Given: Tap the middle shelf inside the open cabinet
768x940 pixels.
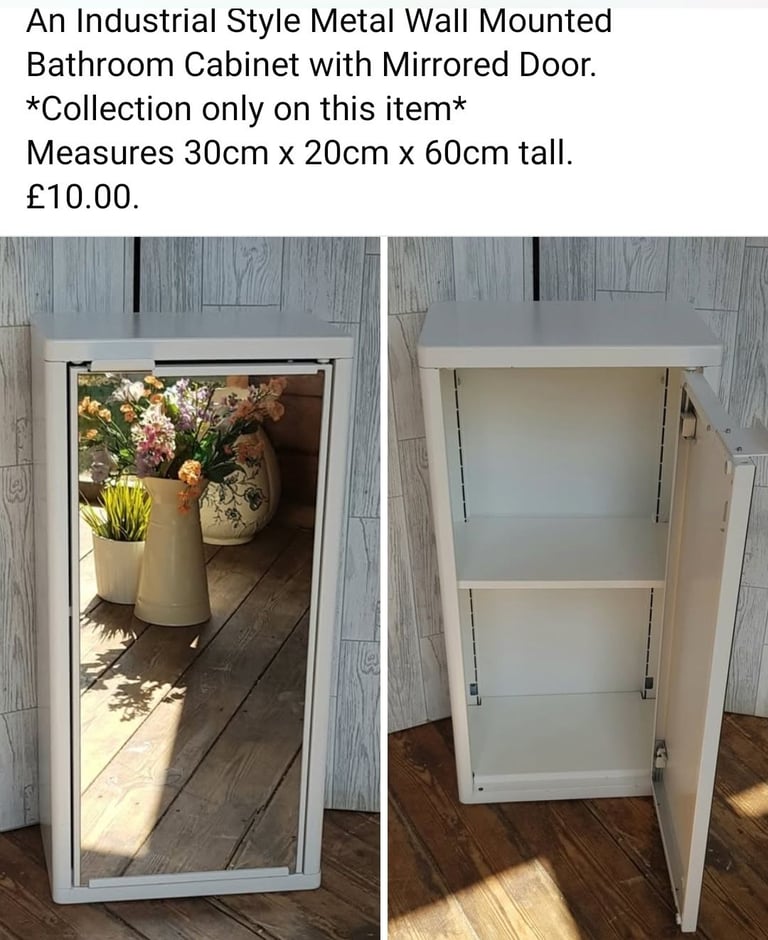Looking at the screenshot, I should [561, 552].
